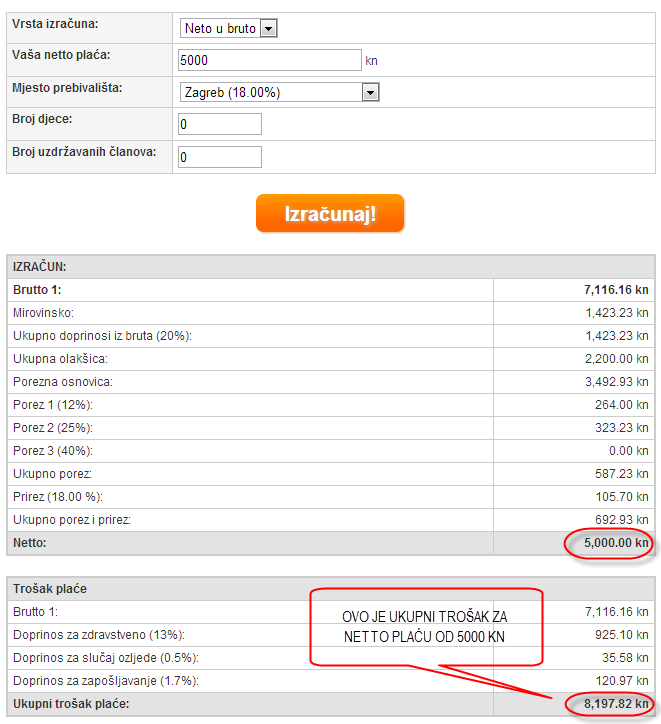Click the Prirez (18.00 %): label

[x=58, y=497]
